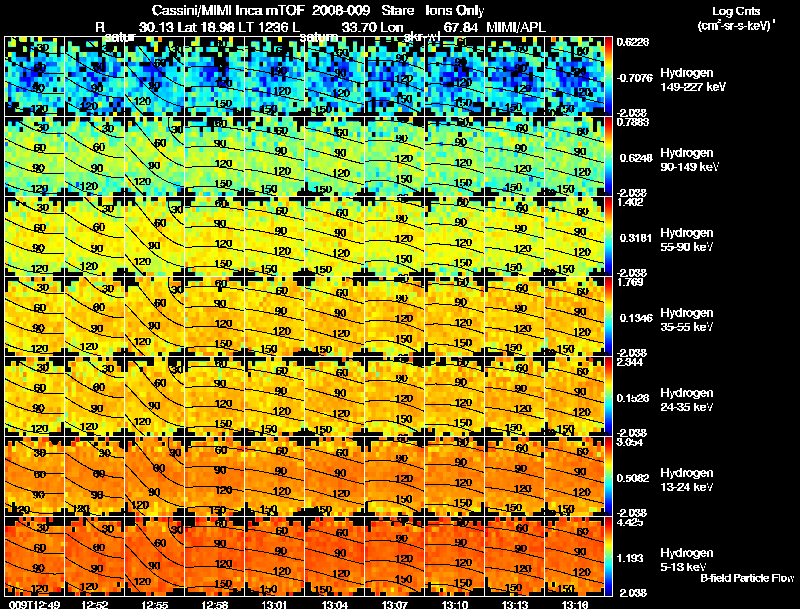
Task: Click the 'LT 1236' header value
Action: [x=262, y=27]
